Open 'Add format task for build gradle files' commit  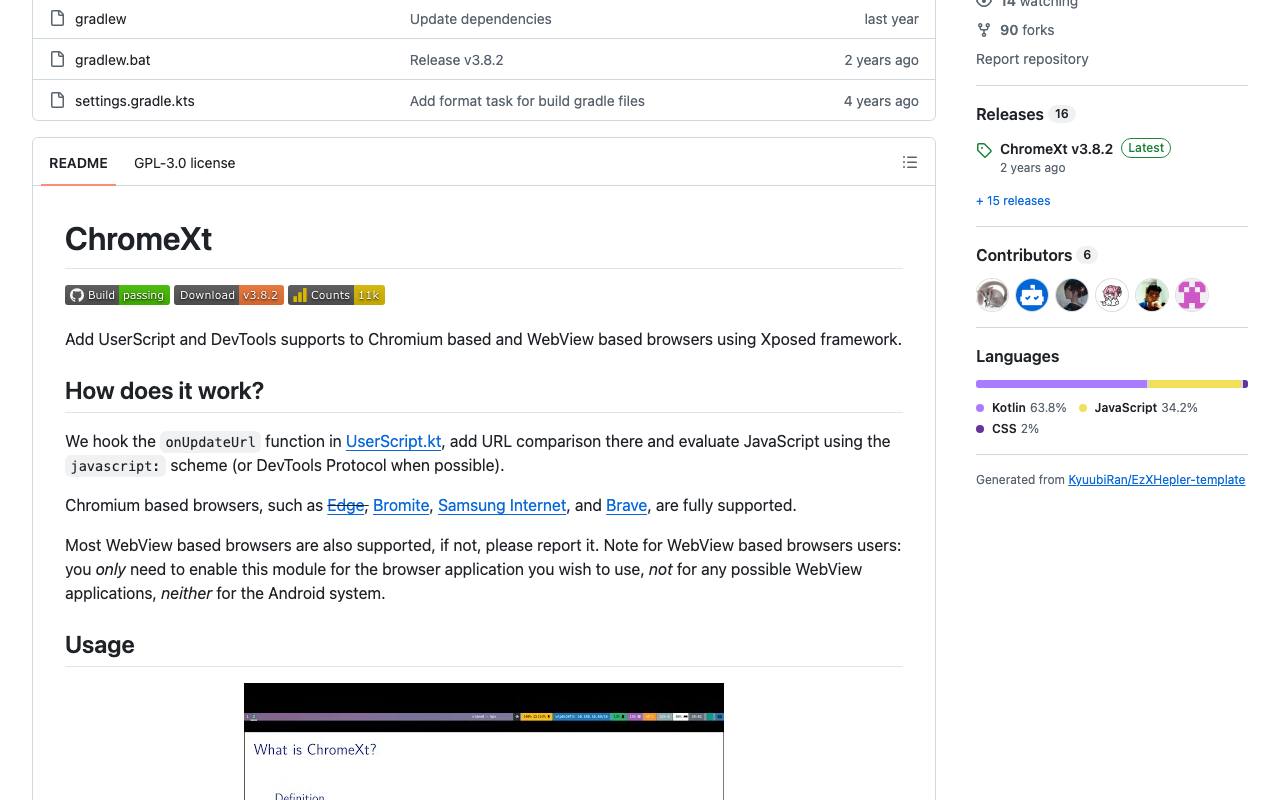(x=527, y=101)
